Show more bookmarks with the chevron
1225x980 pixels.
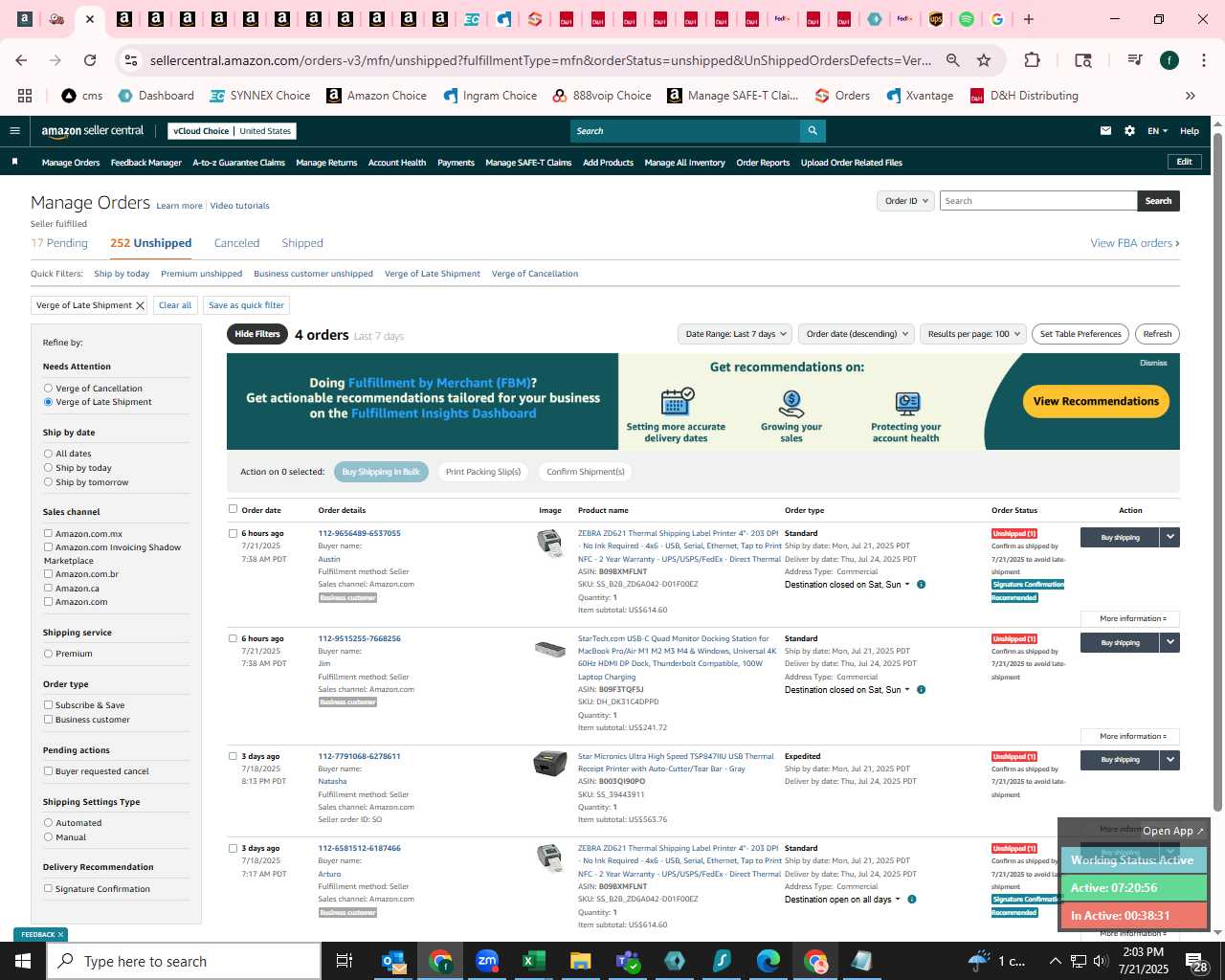1191,96
